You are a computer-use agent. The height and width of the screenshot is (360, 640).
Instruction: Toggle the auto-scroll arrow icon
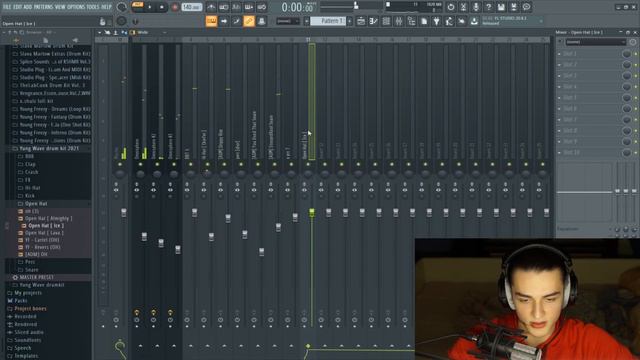pos(224,21)
